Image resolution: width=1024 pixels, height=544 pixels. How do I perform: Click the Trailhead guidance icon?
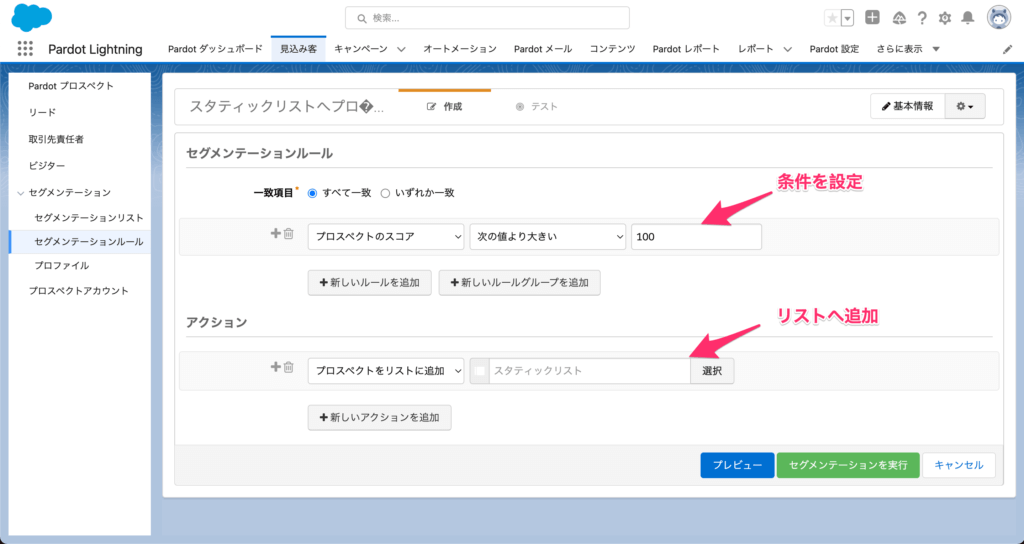tap(899, 18)
